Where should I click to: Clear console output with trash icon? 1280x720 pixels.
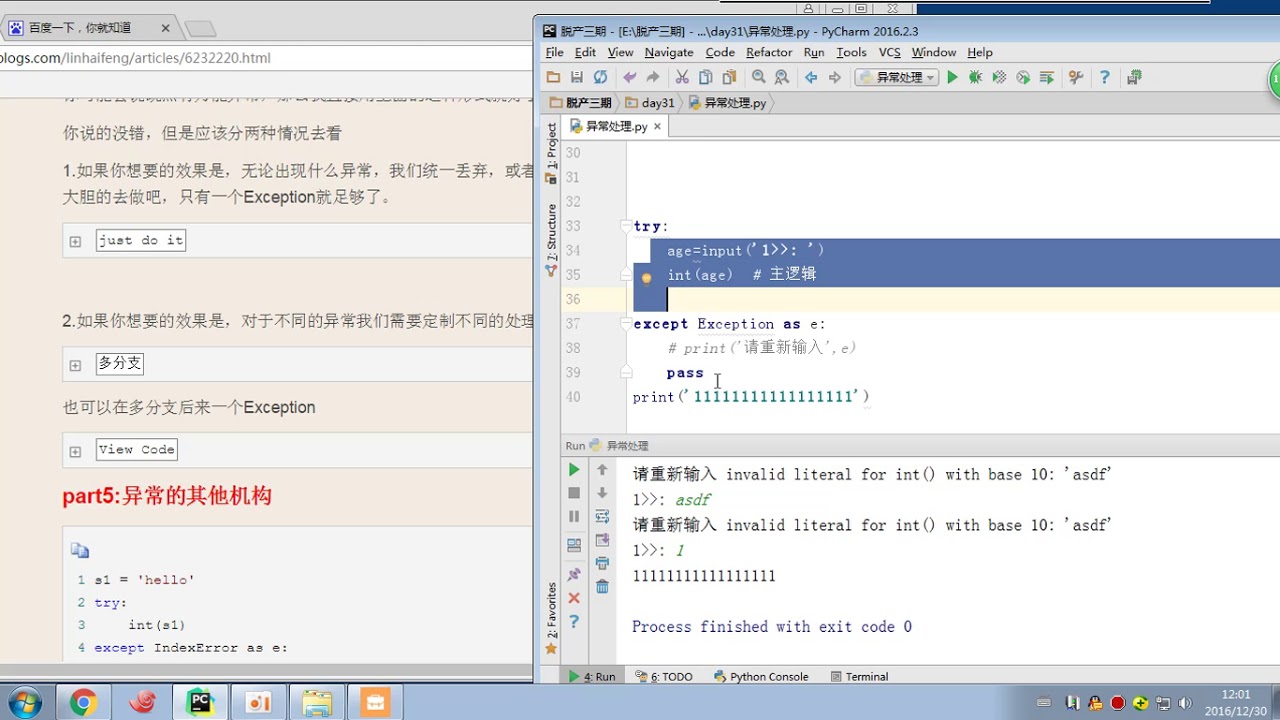[602, 587]
